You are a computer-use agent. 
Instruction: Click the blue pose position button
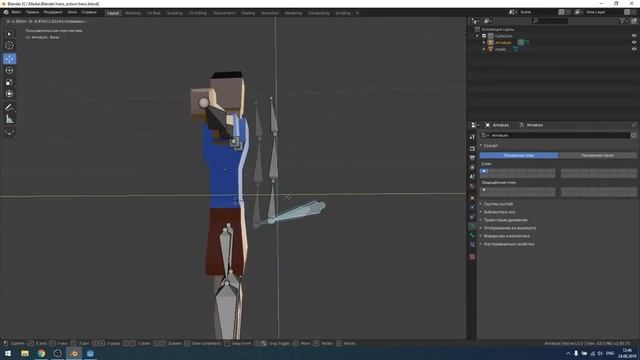tap(519, 156)
